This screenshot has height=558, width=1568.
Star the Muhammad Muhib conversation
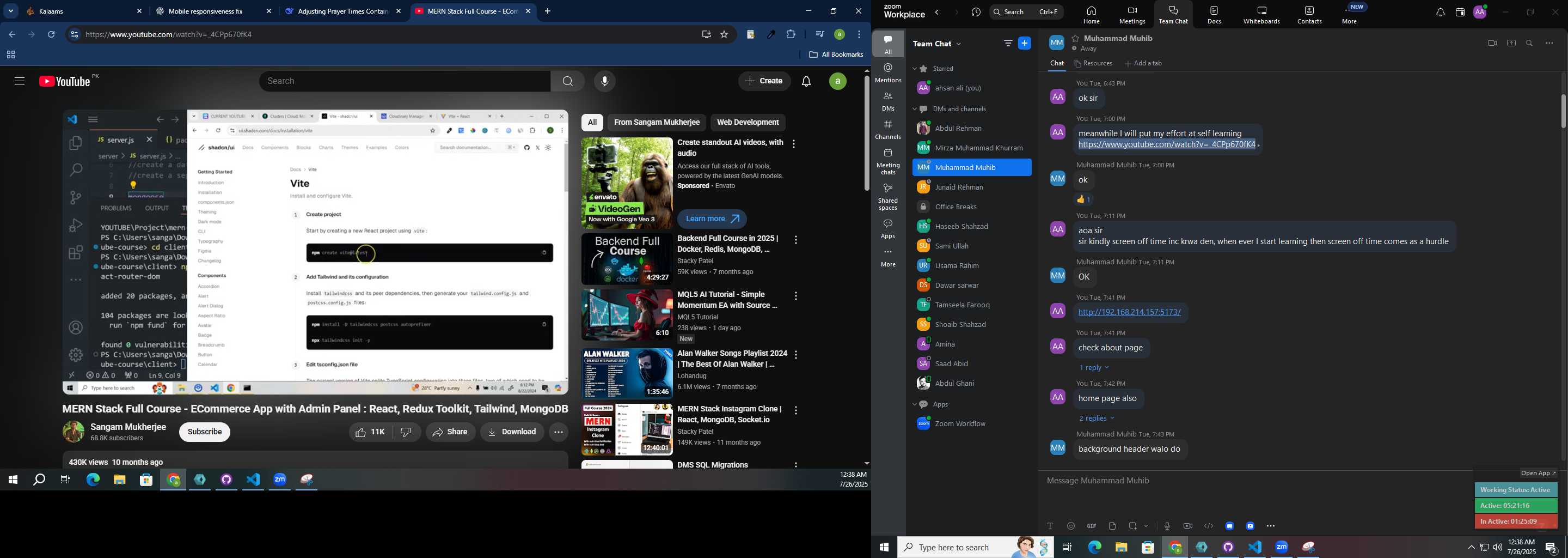coord(1076,38)
